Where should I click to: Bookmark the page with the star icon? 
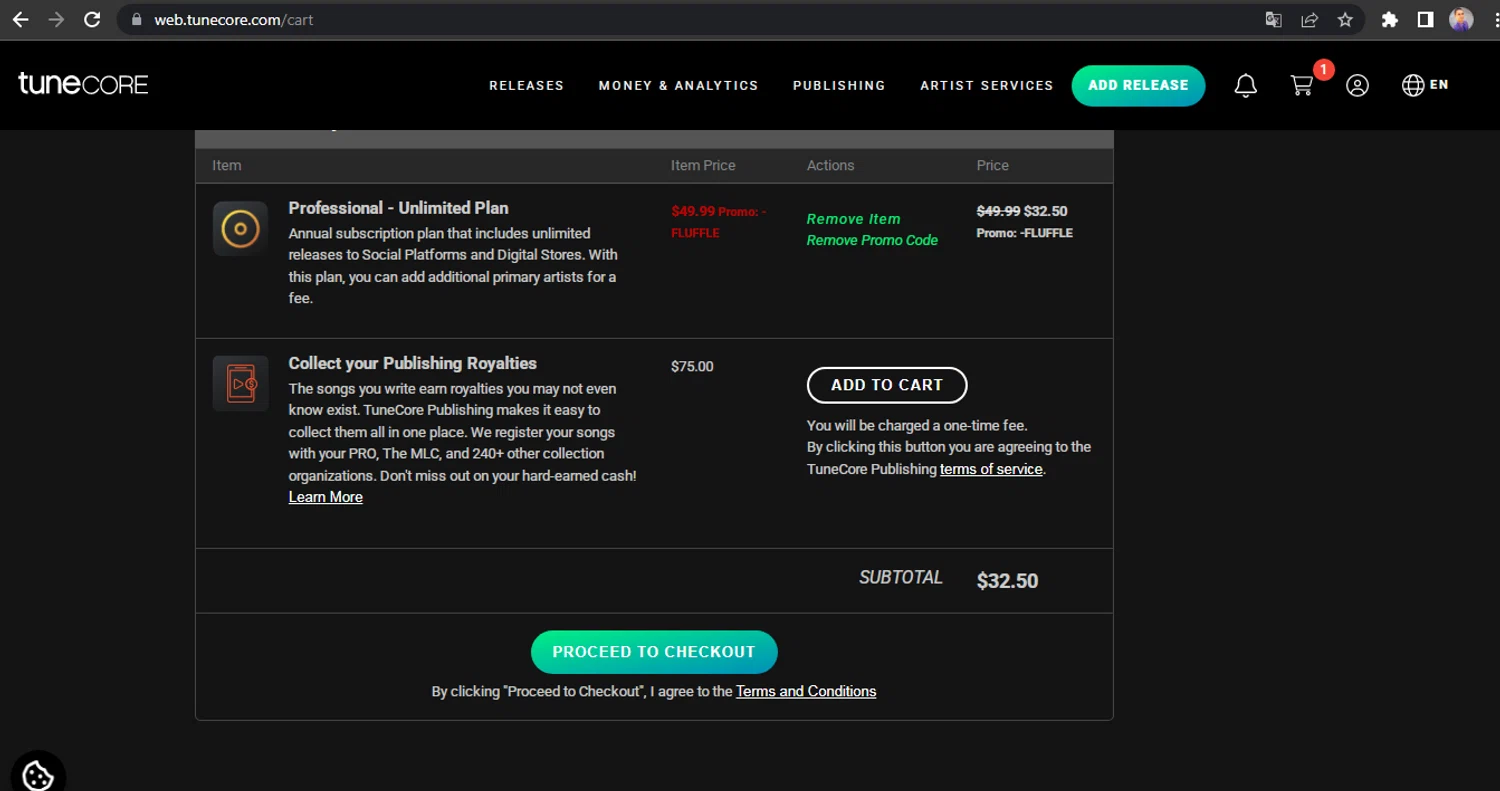click(x=1345, y=19)
